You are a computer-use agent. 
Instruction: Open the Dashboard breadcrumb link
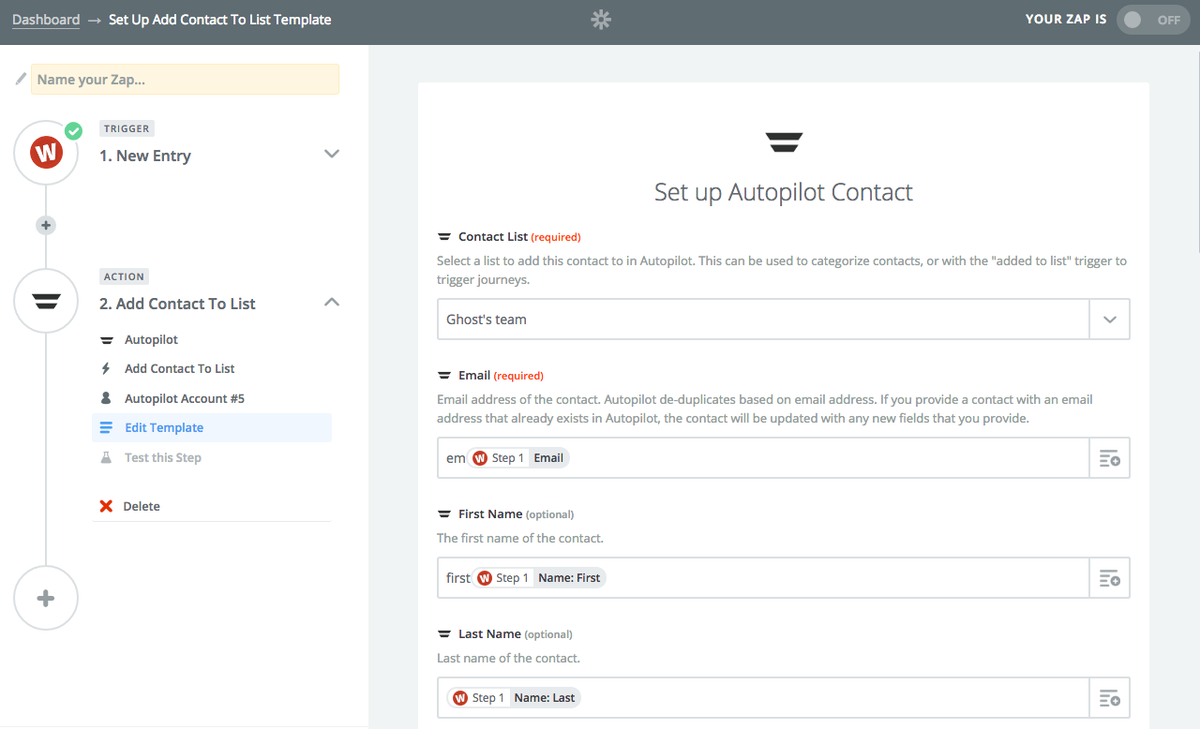pos(45,19)
